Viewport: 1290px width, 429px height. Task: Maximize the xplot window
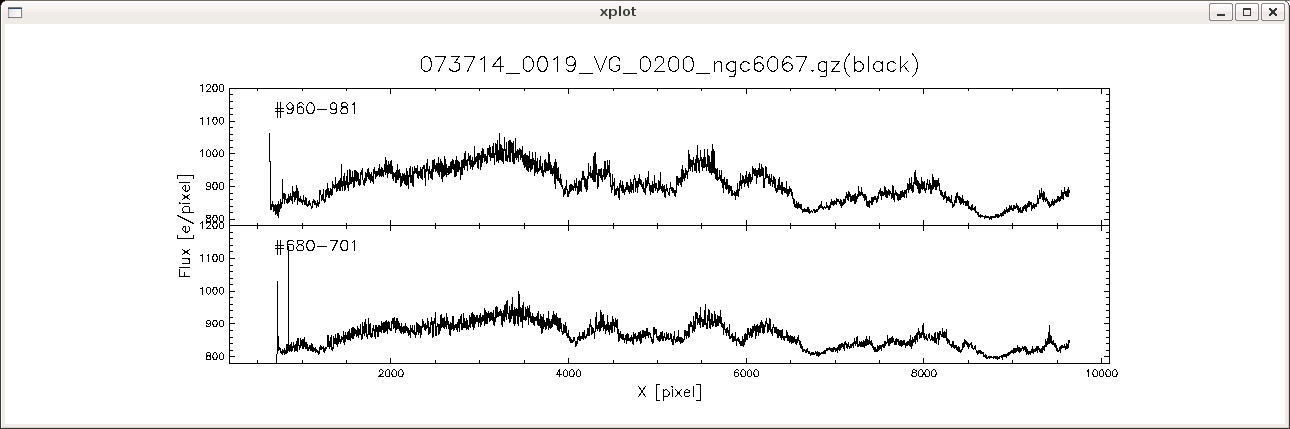click(x=1246, y=12)
